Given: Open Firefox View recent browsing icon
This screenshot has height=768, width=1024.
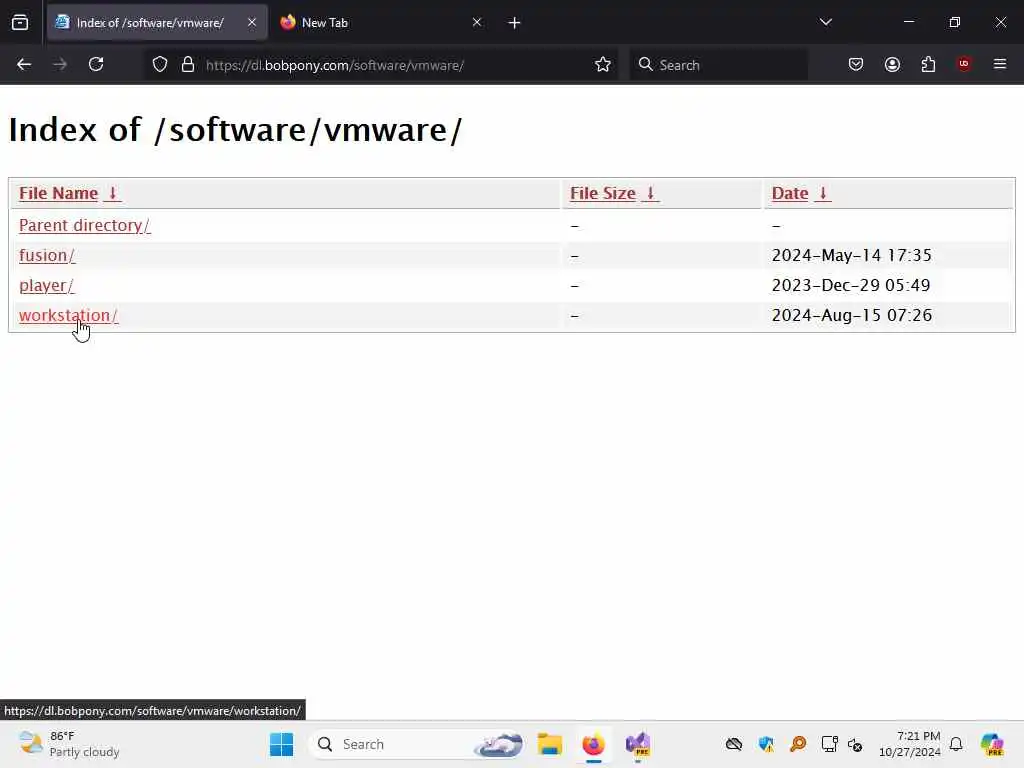Looking at the screenshot, I should pyautogui.click(x=20, y=23).
